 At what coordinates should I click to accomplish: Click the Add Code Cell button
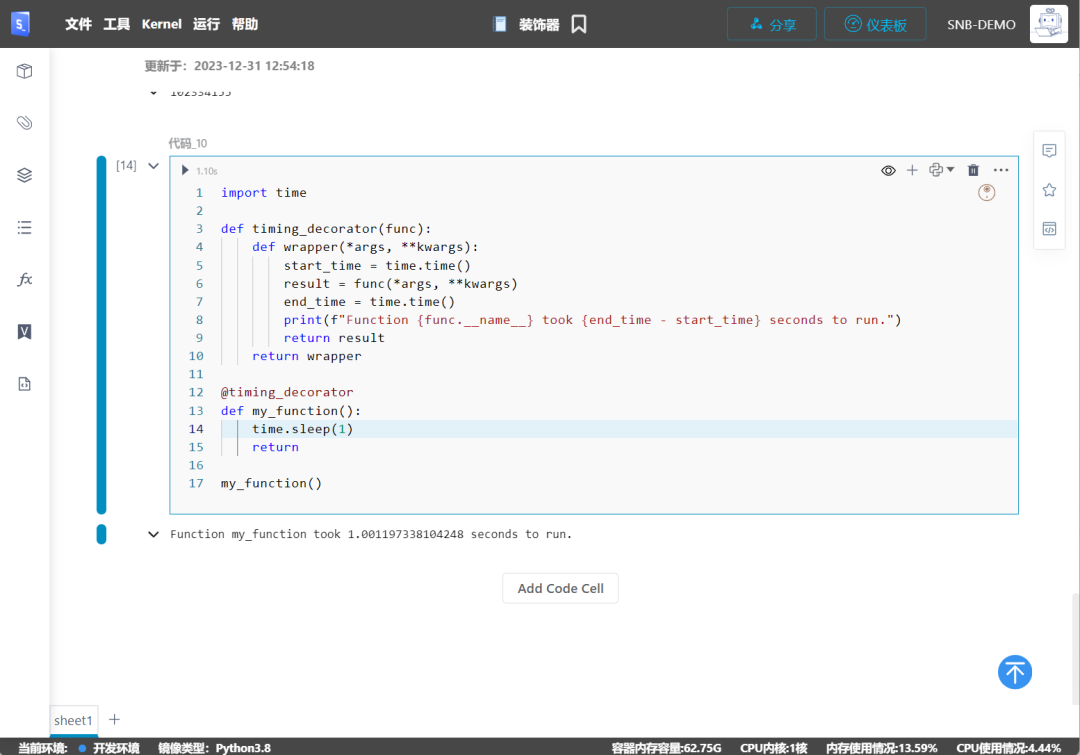click(560, 588)
